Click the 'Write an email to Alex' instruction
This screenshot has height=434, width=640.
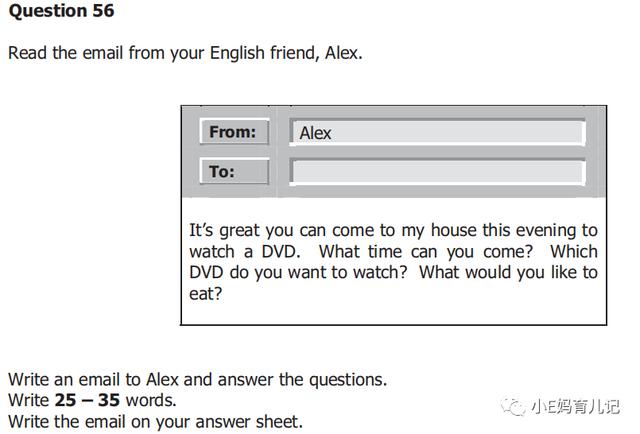click(x=197, y=380)
